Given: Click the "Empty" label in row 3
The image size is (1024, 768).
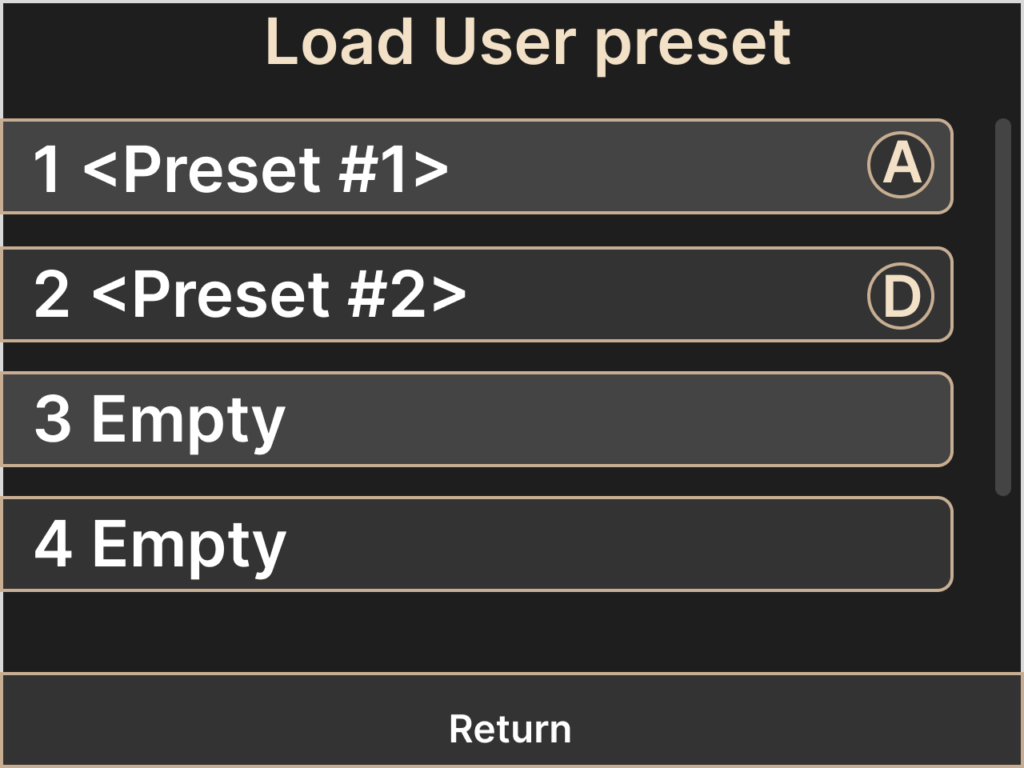Looking at the screenshot, I should [188, 421].
